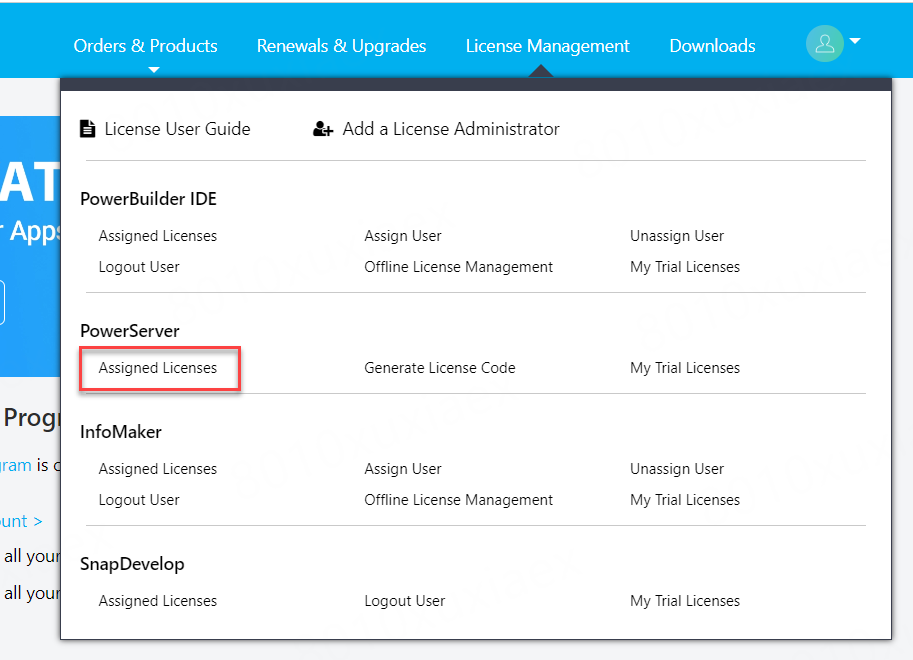Screen dimensions: 913x660
Task: Expand the dropdown arrow beside the profile avatar
Action: tap(855, 42)
